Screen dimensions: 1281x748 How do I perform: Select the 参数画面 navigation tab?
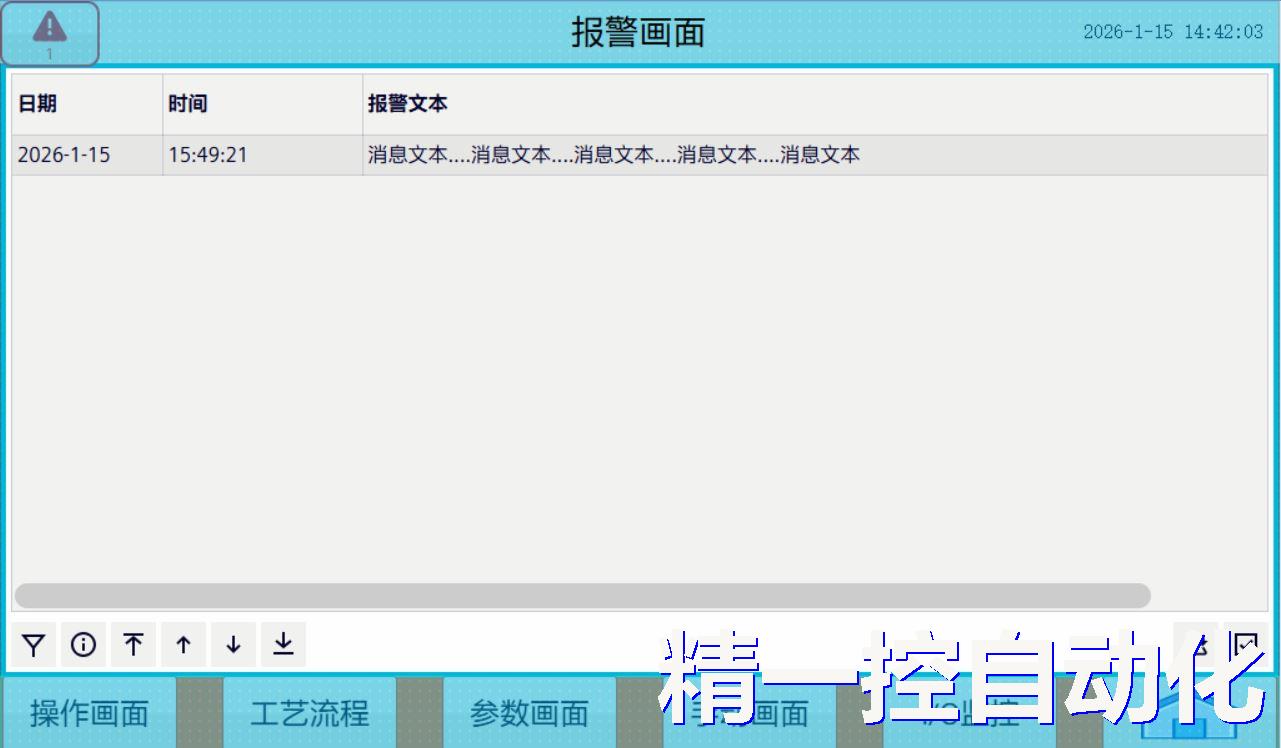pyautogui.click(x=528, y=713)
